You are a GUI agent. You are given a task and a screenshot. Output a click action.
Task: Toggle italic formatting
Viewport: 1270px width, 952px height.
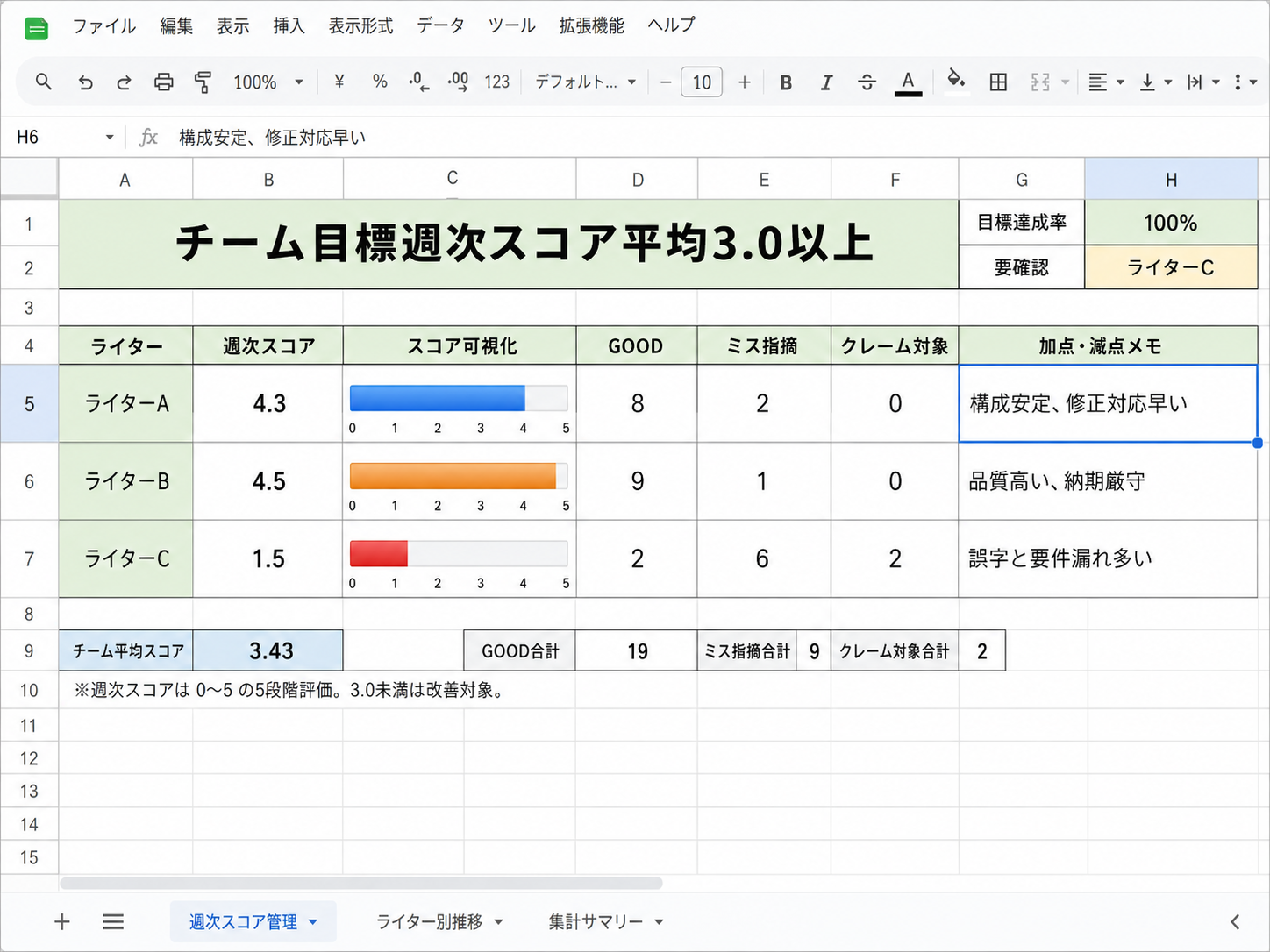click(x=825, y=82)
